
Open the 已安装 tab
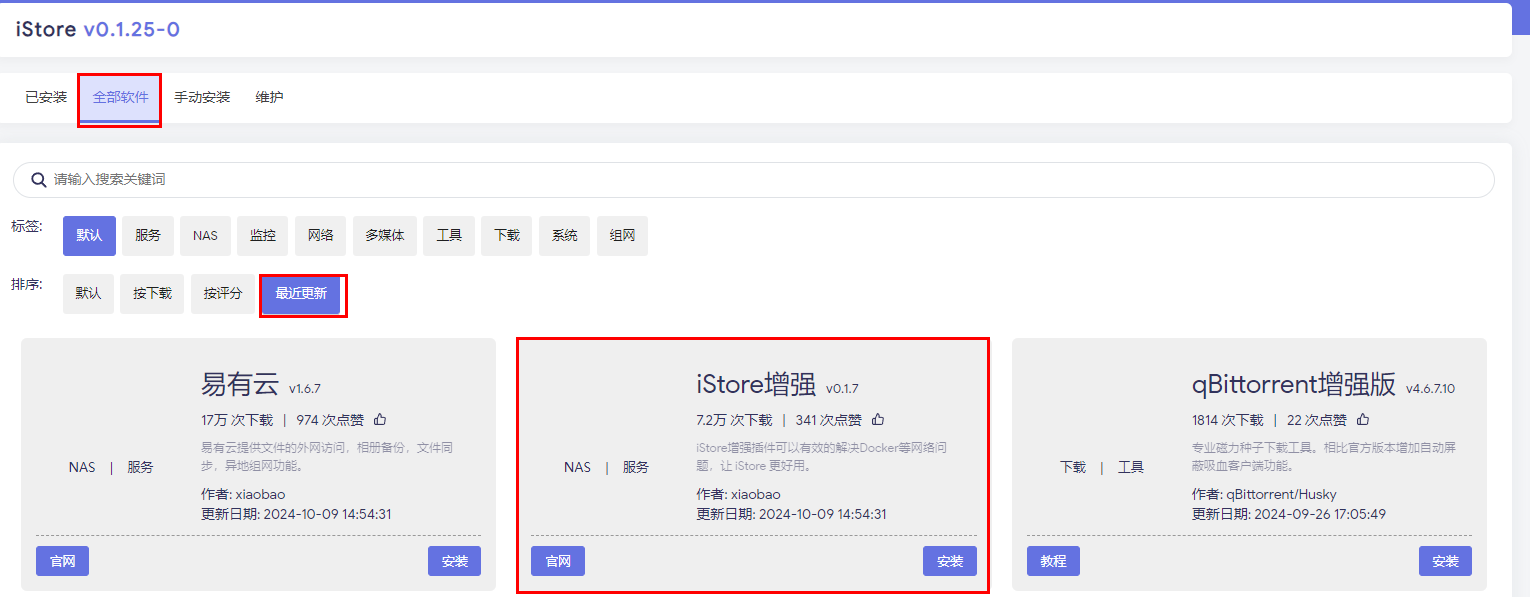(x=46, y=97)
